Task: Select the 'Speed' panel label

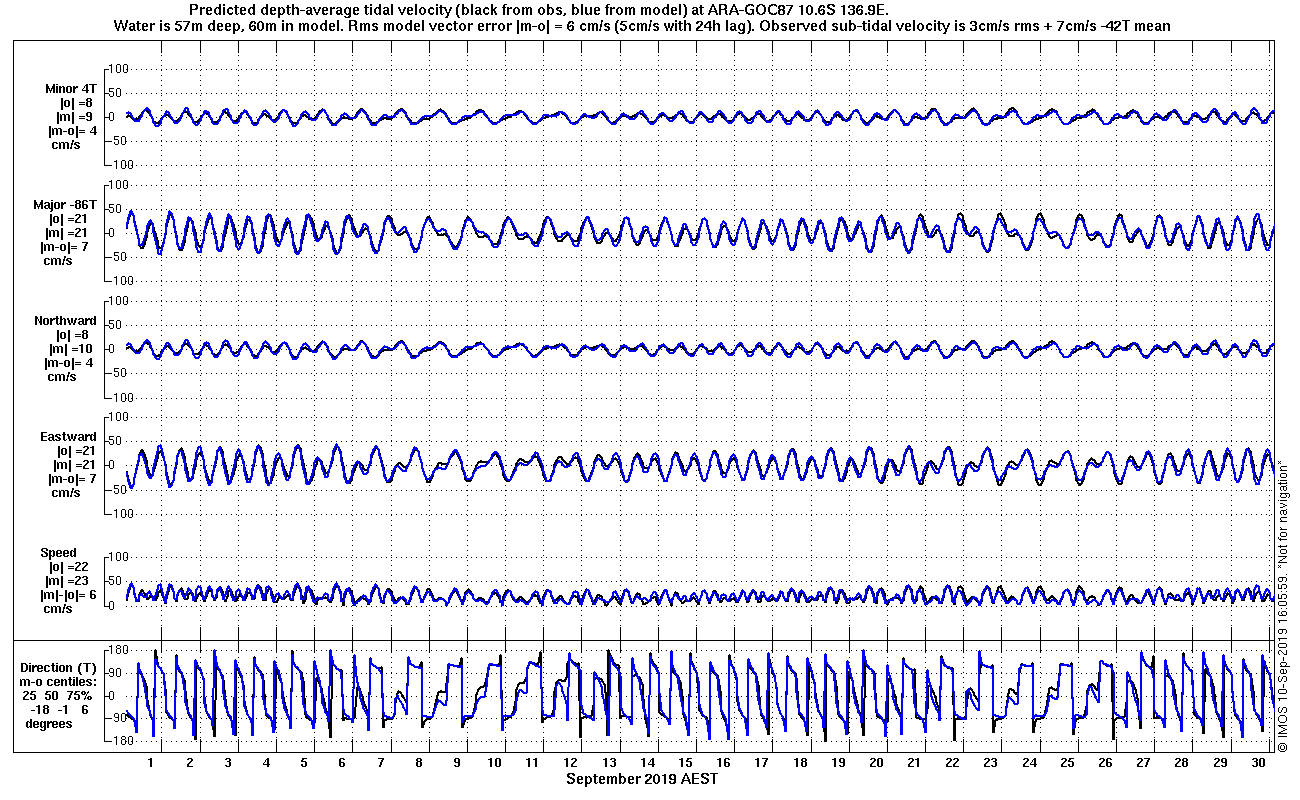Action: (x=58, y=553)
